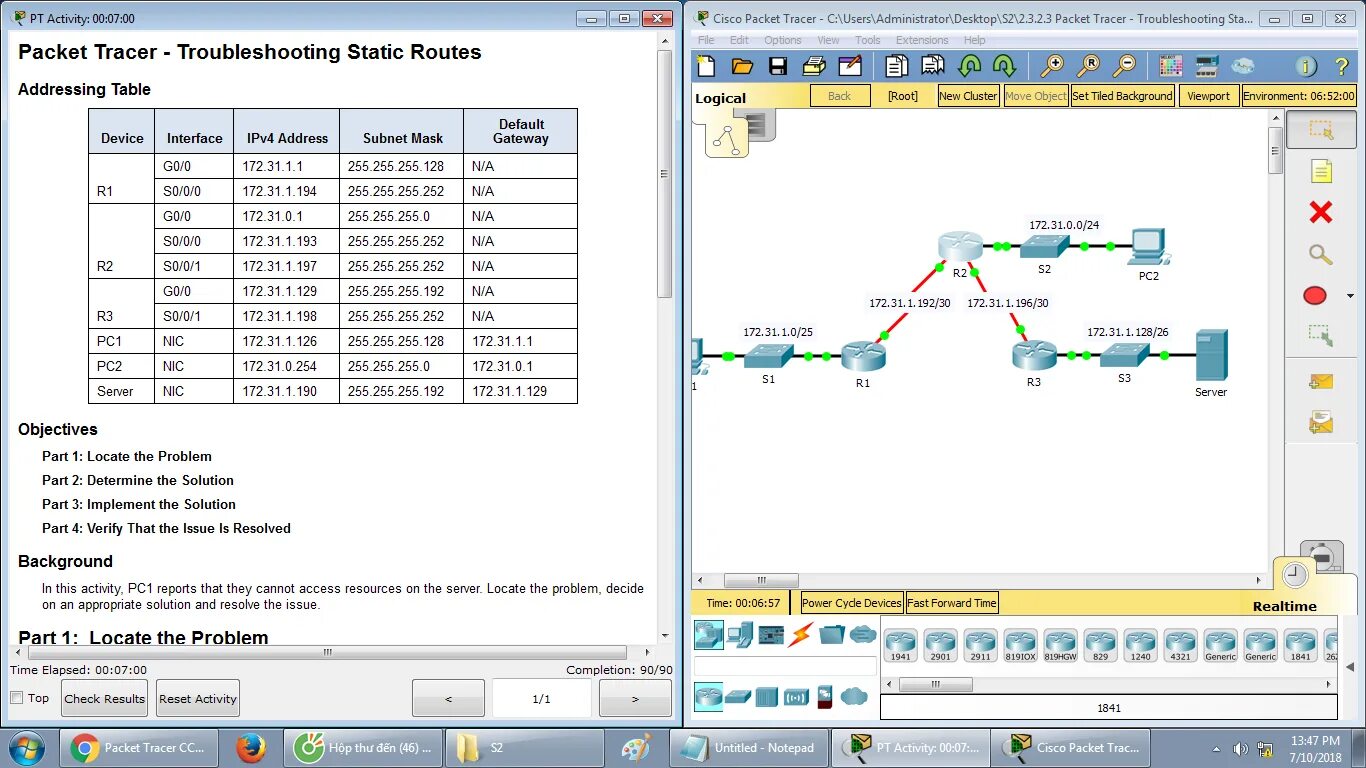
Task: Select the Select tool in right panel
Action: pos(1321,130)
